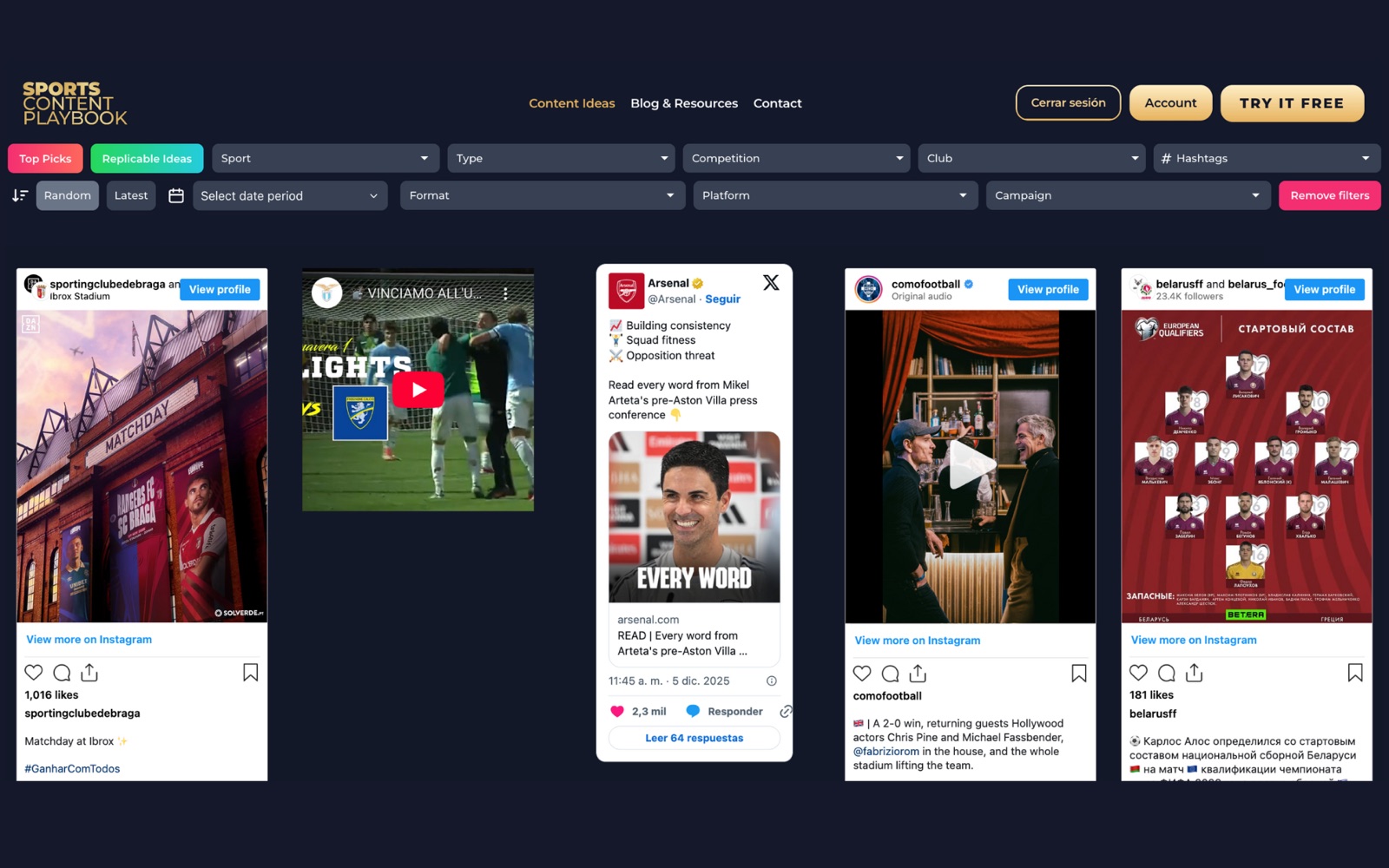1389x868 pixels.
Task: Bookmark the sportingclubedebraga post
Action: click(251, 672)
